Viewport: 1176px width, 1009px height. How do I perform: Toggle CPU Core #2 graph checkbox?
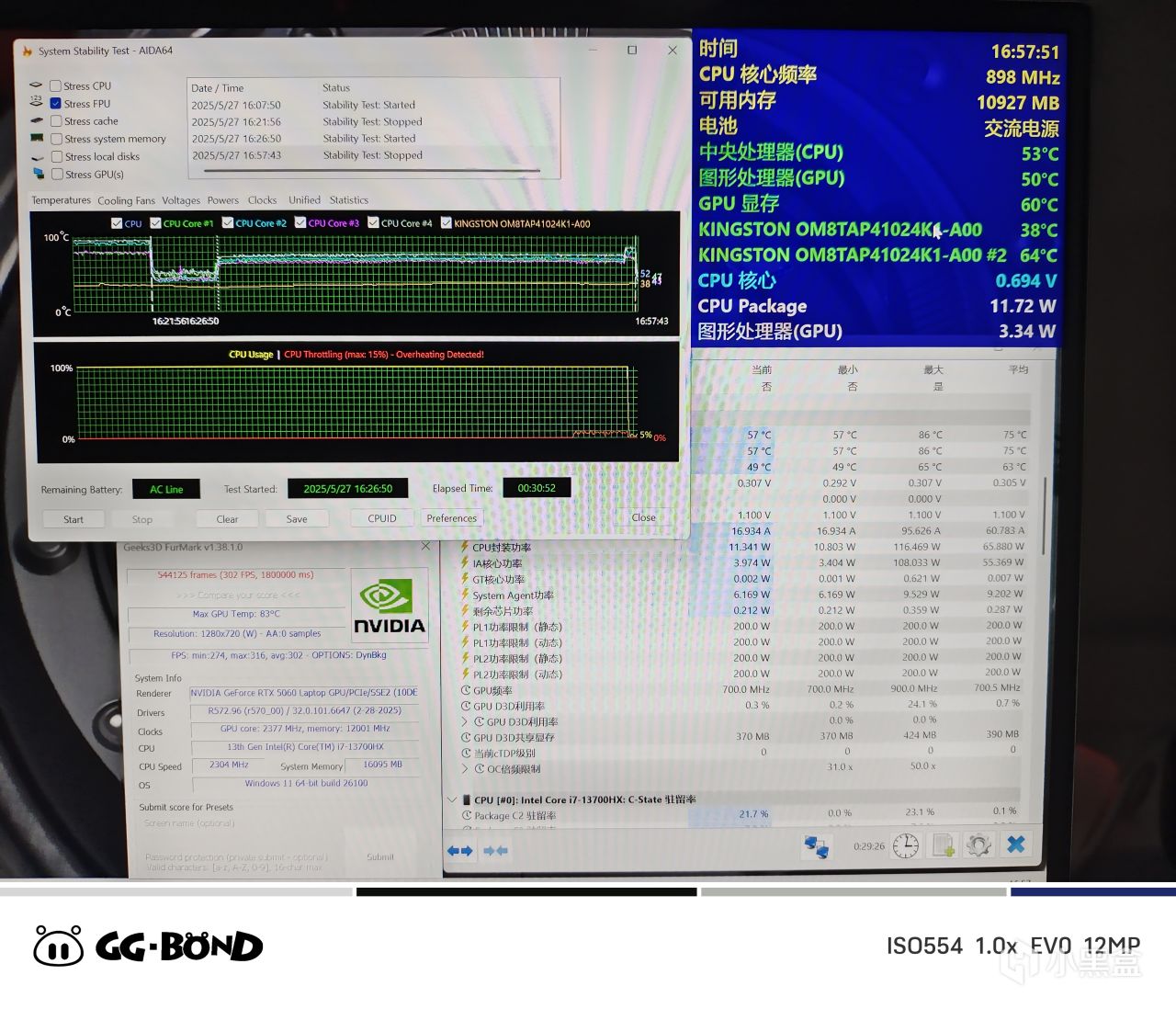tap(227, 223)
